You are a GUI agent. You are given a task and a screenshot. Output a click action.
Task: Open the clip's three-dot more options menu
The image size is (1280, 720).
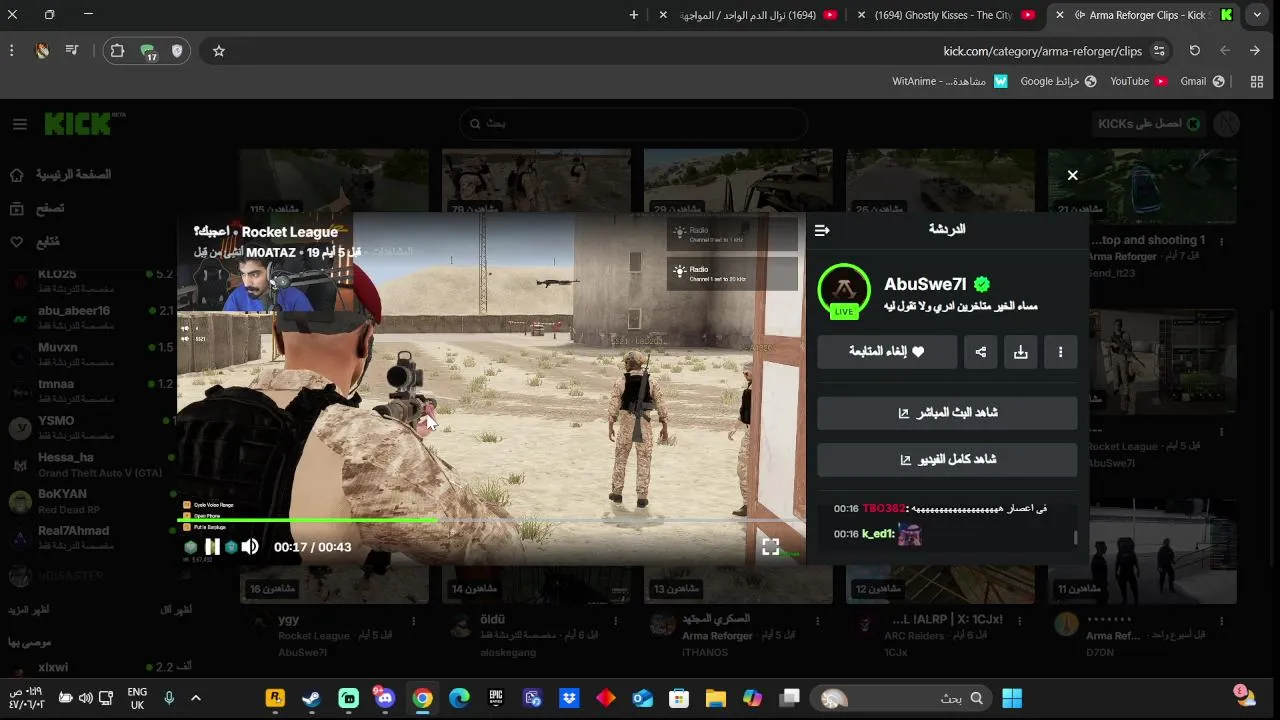1060,352
